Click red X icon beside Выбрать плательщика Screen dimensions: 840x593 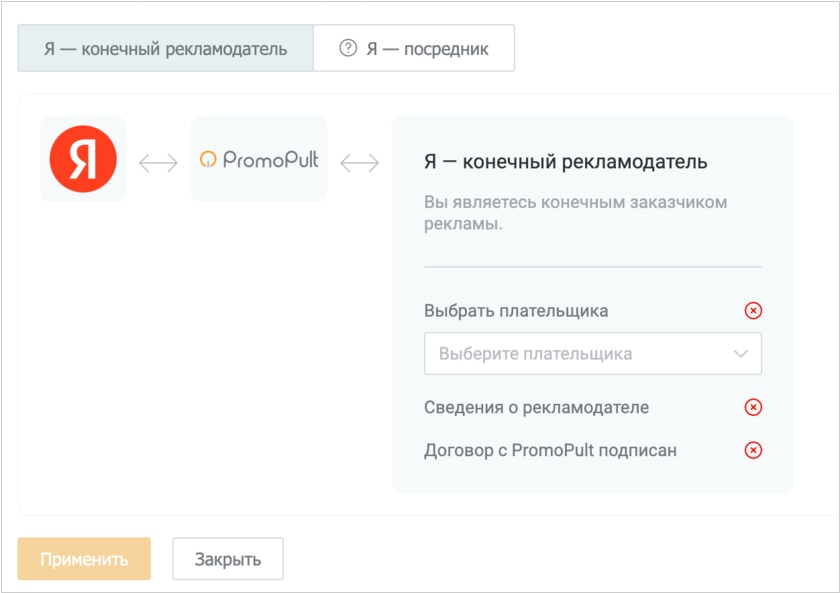click(753, 311)
